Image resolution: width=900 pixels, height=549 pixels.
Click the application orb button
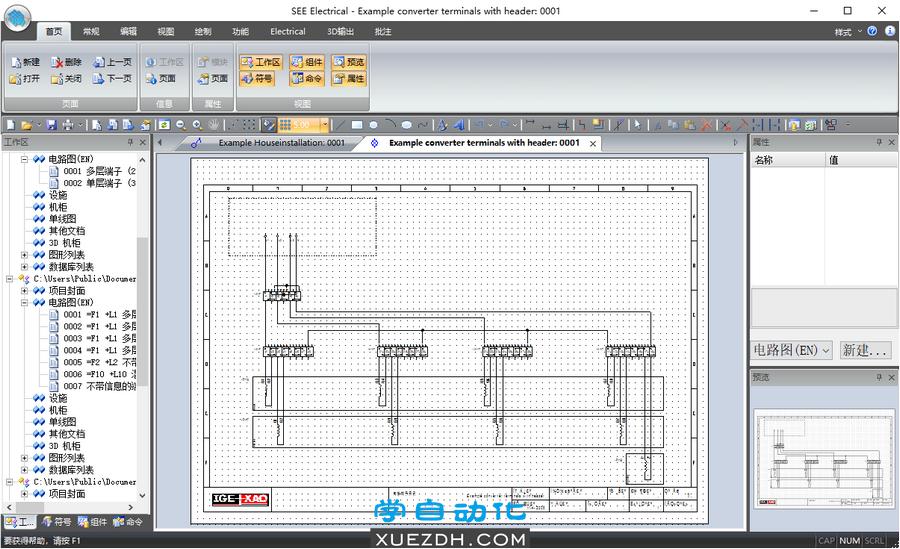tap(17, 17)
